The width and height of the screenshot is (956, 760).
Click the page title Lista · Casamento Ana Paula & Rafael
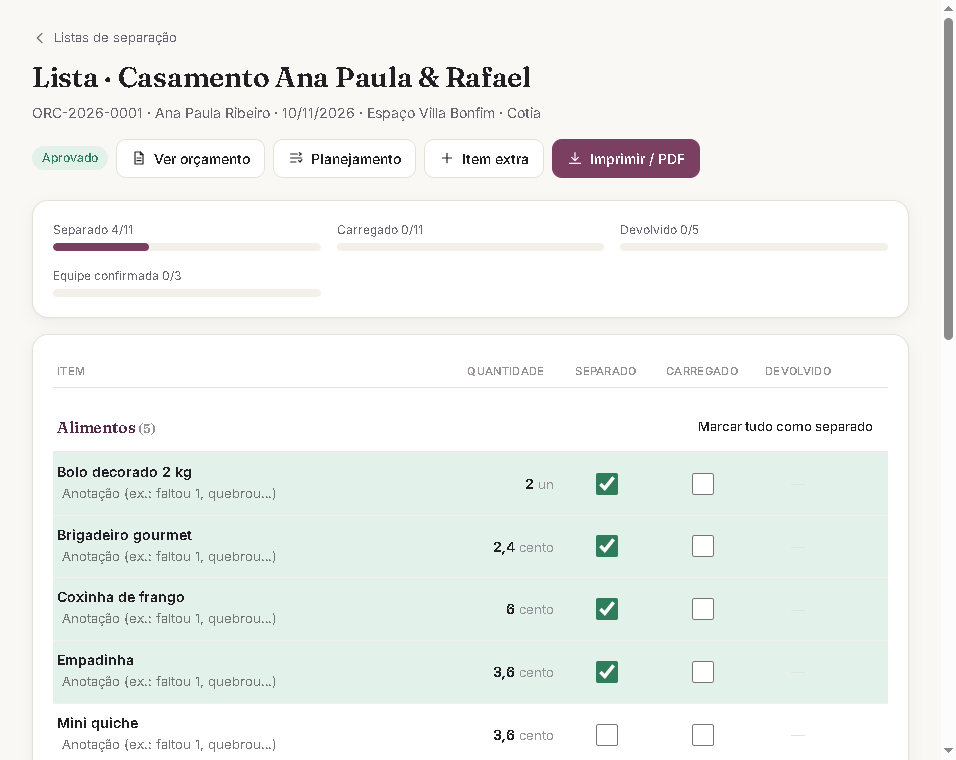pos(282,78)
